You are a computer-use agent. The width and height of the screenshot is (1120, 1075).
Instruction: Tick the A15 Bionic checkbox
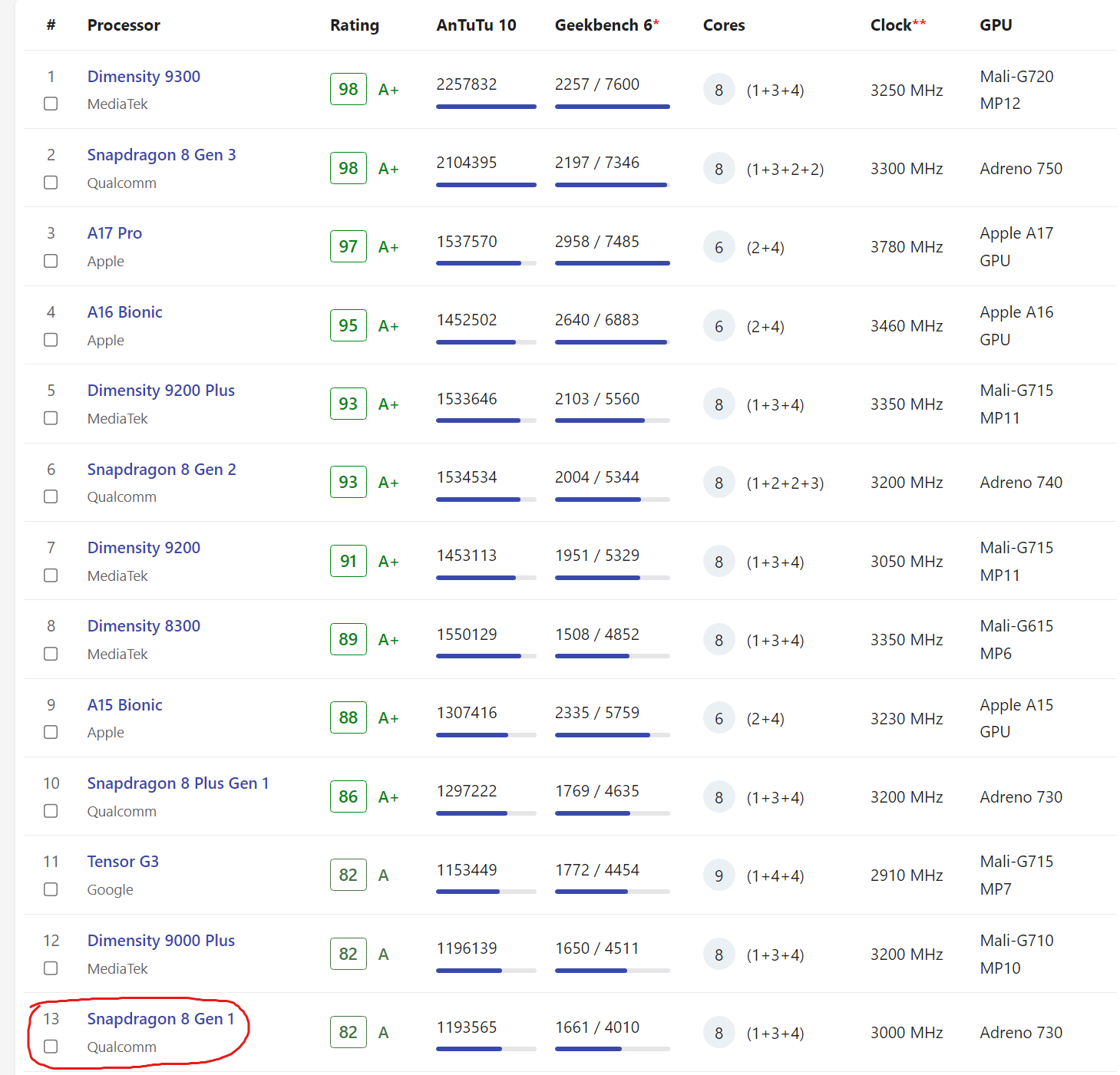[x=51, y=732]
